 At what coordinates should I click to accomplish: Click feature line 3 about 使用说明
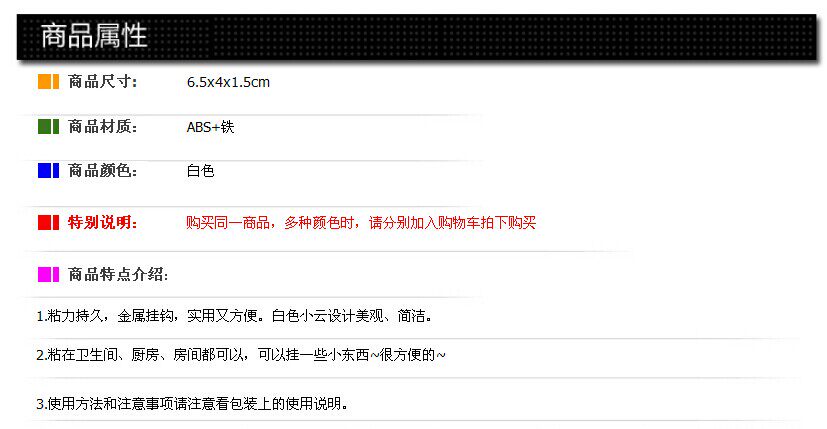point(192,404)
